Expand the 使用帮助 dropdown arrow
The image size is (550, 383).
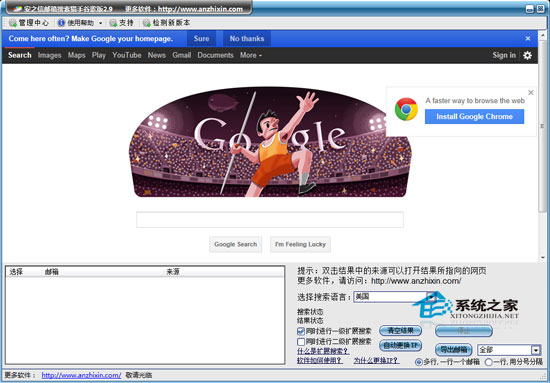point(100,23)
